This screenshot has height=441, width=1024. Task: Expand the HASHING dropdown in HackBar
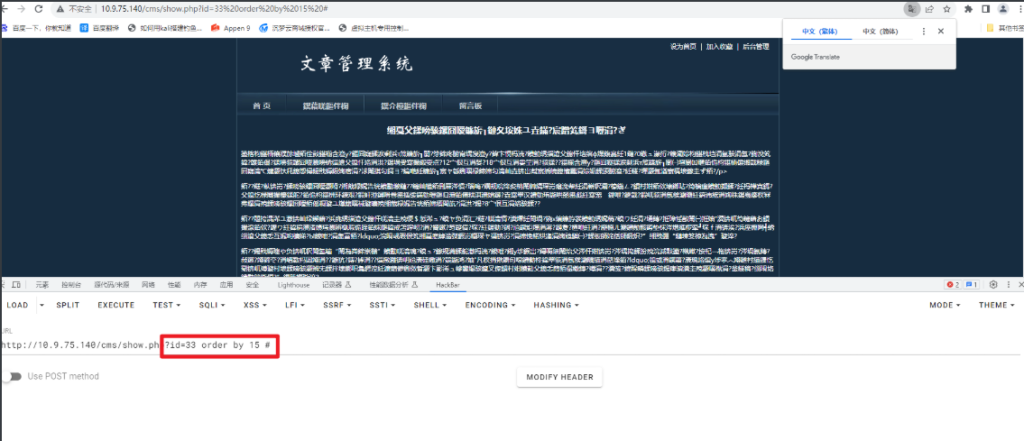pyautogui.click(x=556, y=305)
